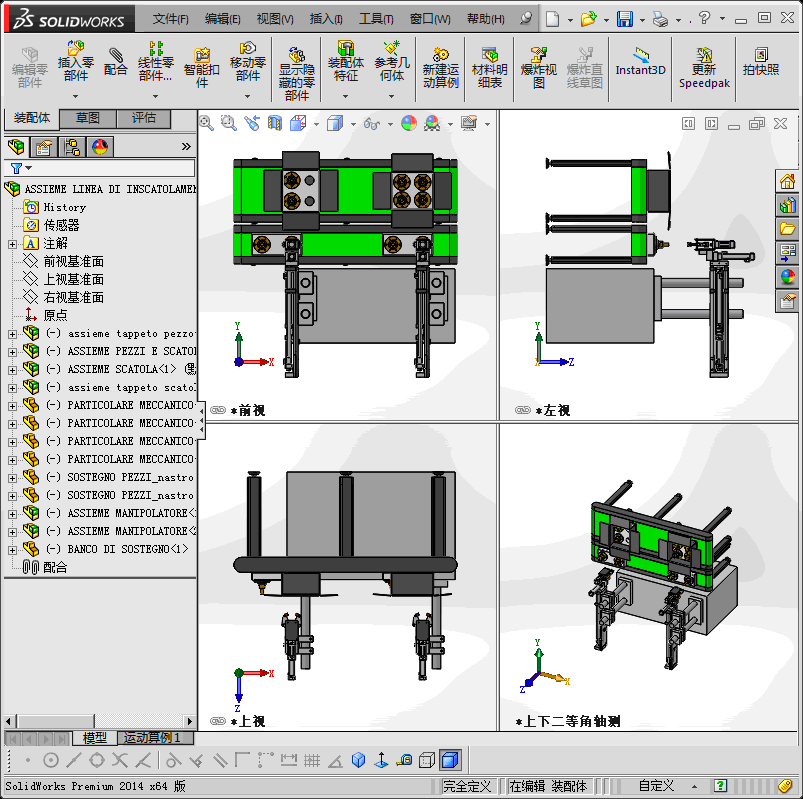
Task: Click New Motion Study (新建运动算例)
Action: click(x=440, y=68)
